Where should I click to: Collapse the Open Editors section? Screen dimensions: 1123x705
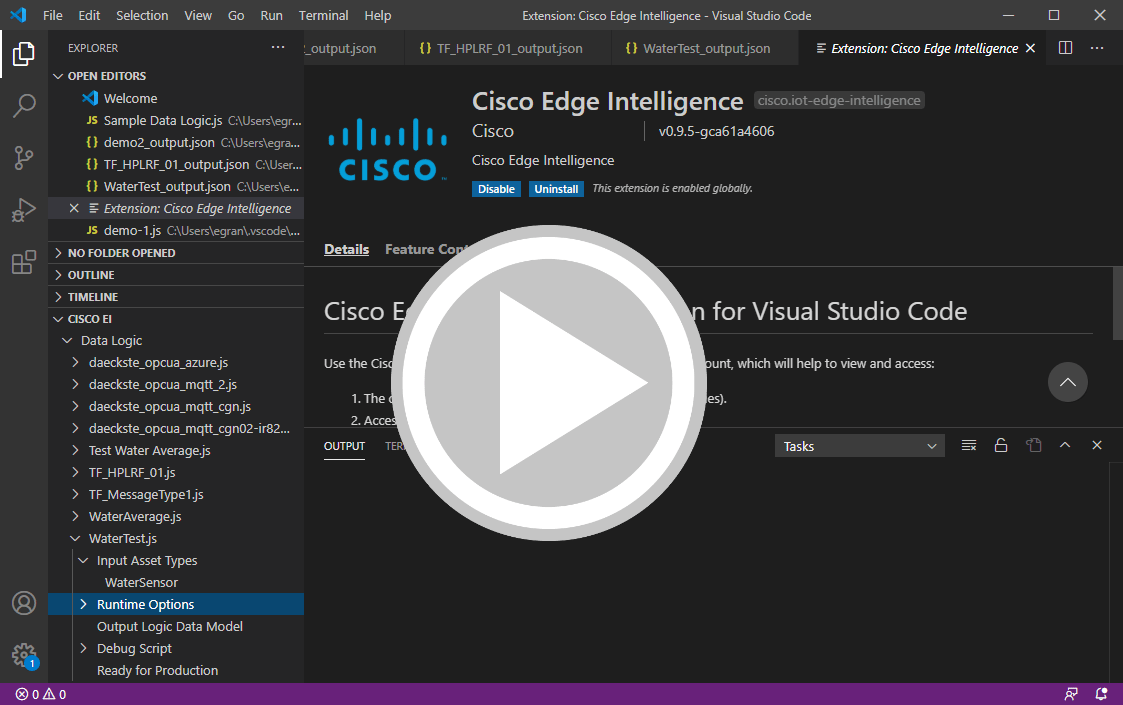(x=175, y=76)
